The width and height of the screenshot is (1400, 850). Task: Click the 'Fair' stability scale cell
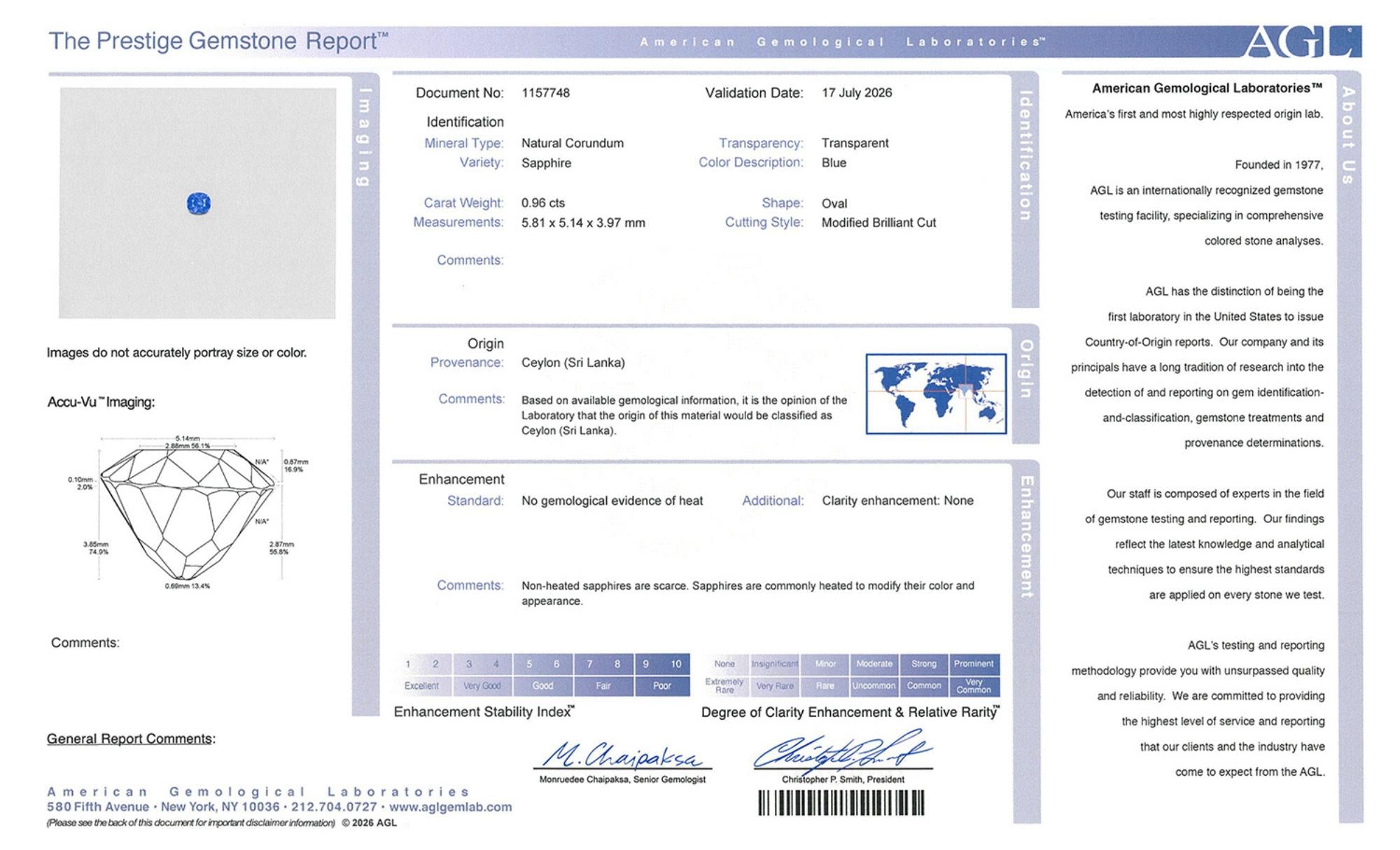[x=603, y=686]
